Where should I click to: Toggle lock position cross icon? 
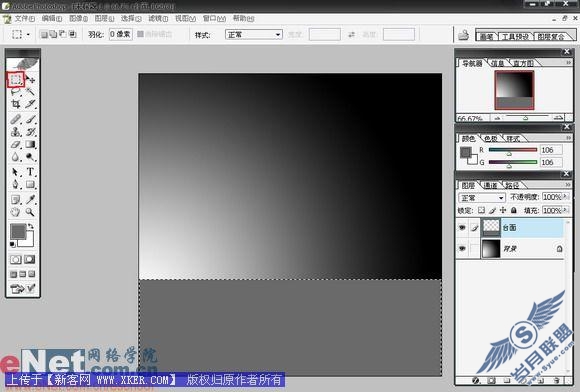coord(503,210)
